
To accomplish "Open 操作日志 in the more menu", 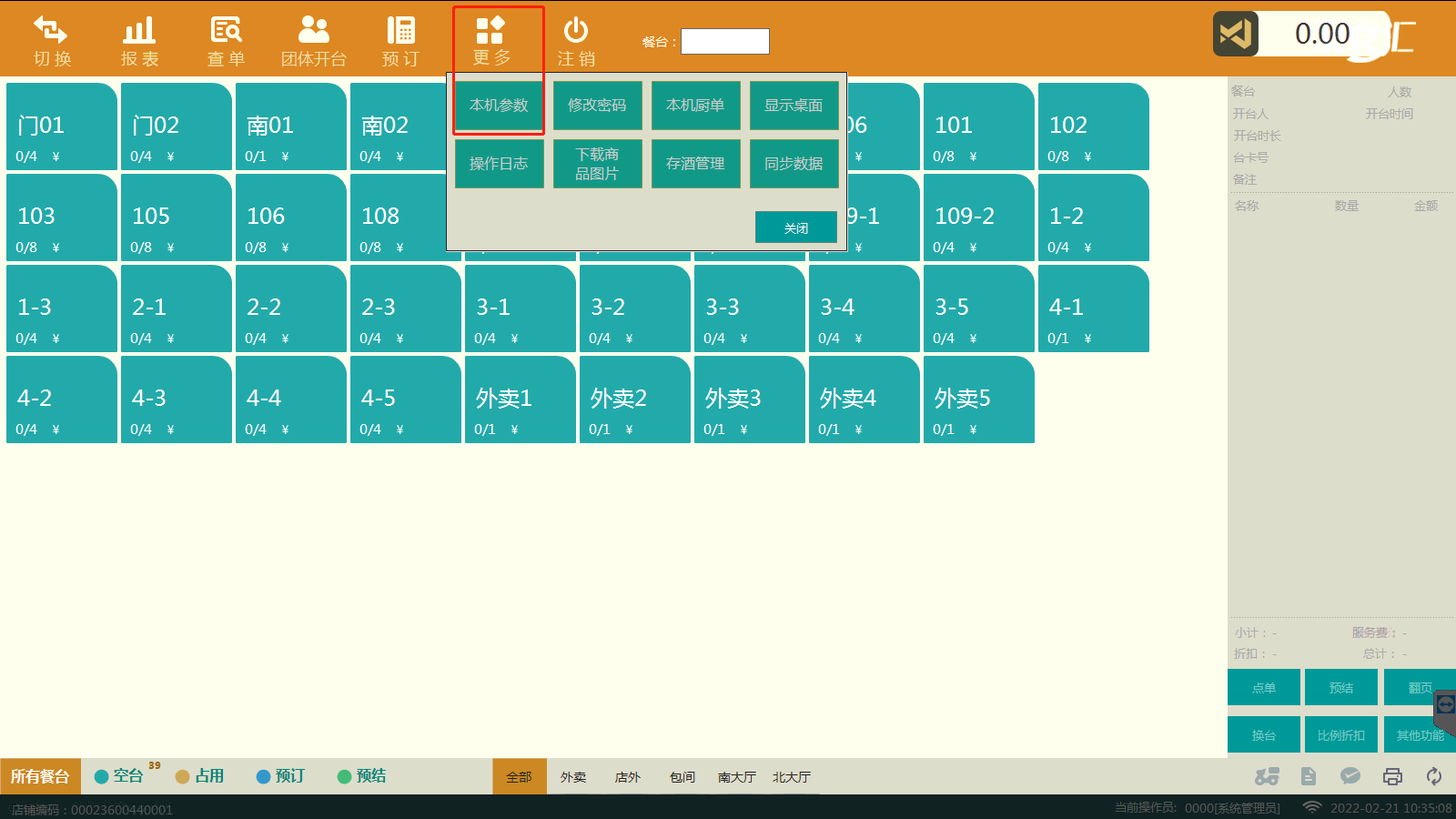I will point(499,164).
